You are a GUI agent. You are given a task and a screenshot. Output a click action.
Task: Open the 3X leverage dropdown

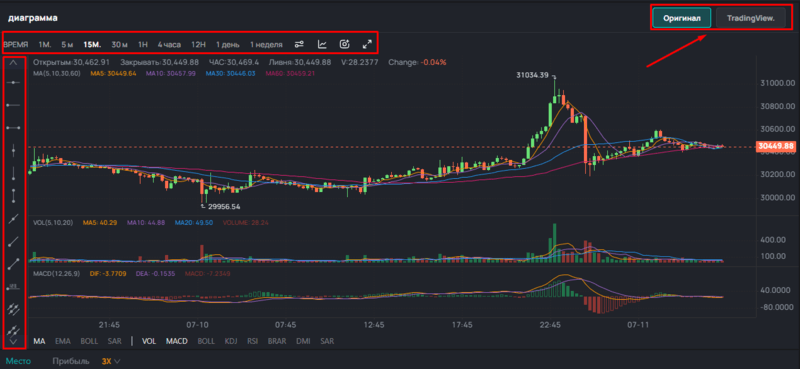click(x=111, y=361)
